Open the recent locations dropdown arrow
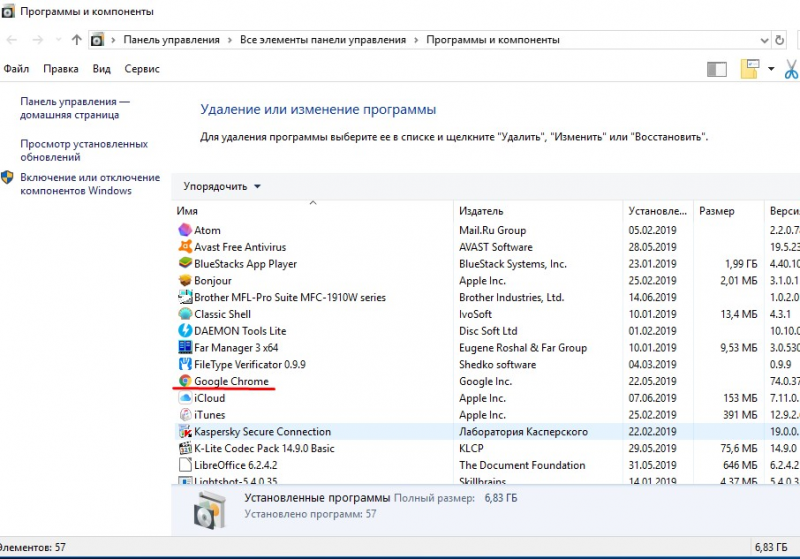 pos(58,40)
